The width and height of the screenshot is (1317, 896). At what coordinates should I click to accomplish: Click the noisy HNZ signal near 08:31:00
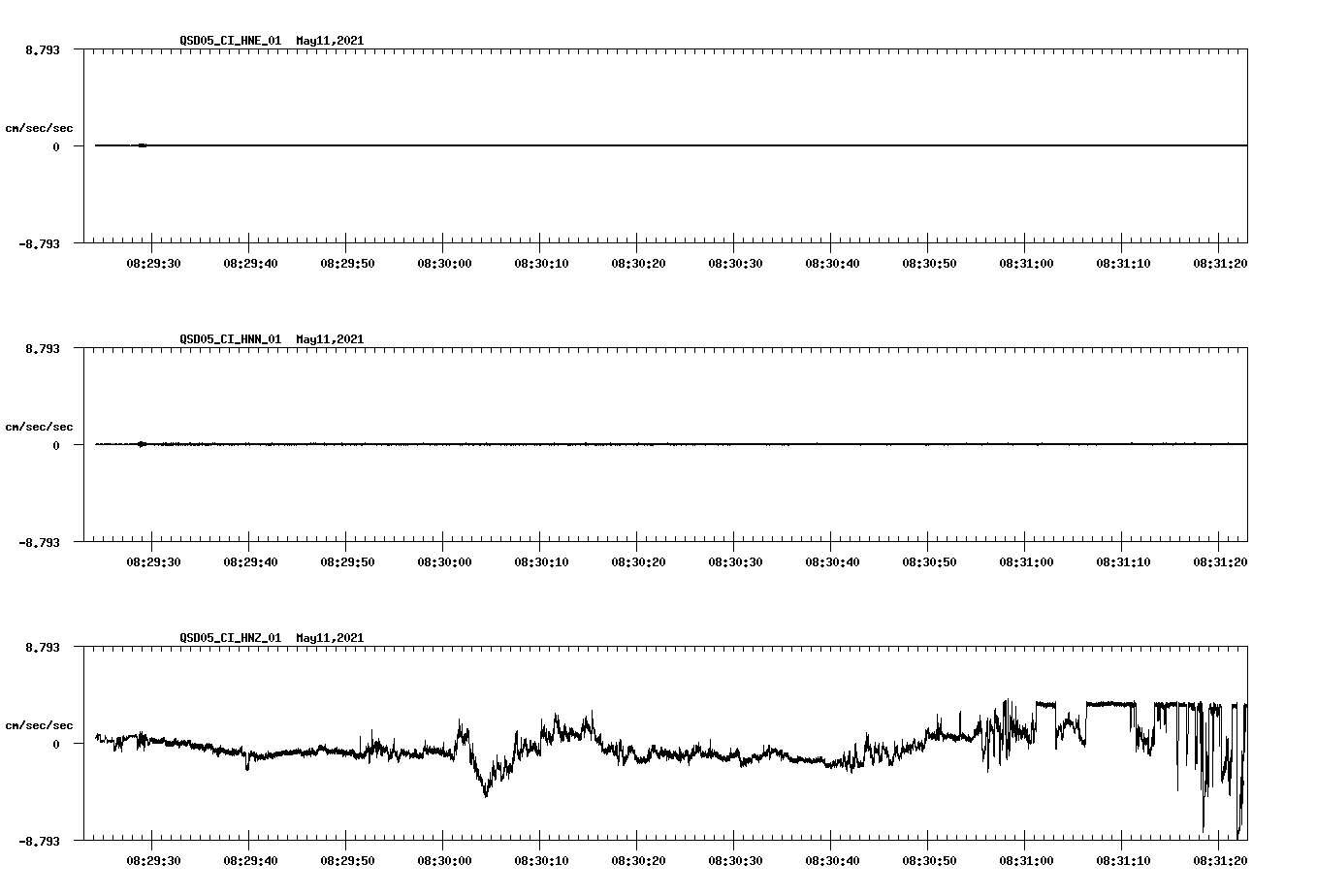1009,737
